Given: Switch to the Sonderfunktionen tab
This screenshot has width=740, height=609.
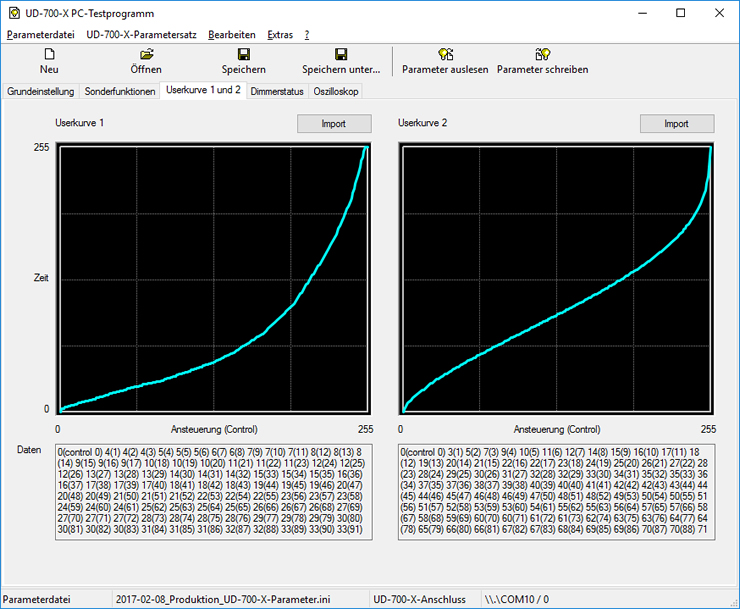Looking at the screenshot, I should point(120,91).
